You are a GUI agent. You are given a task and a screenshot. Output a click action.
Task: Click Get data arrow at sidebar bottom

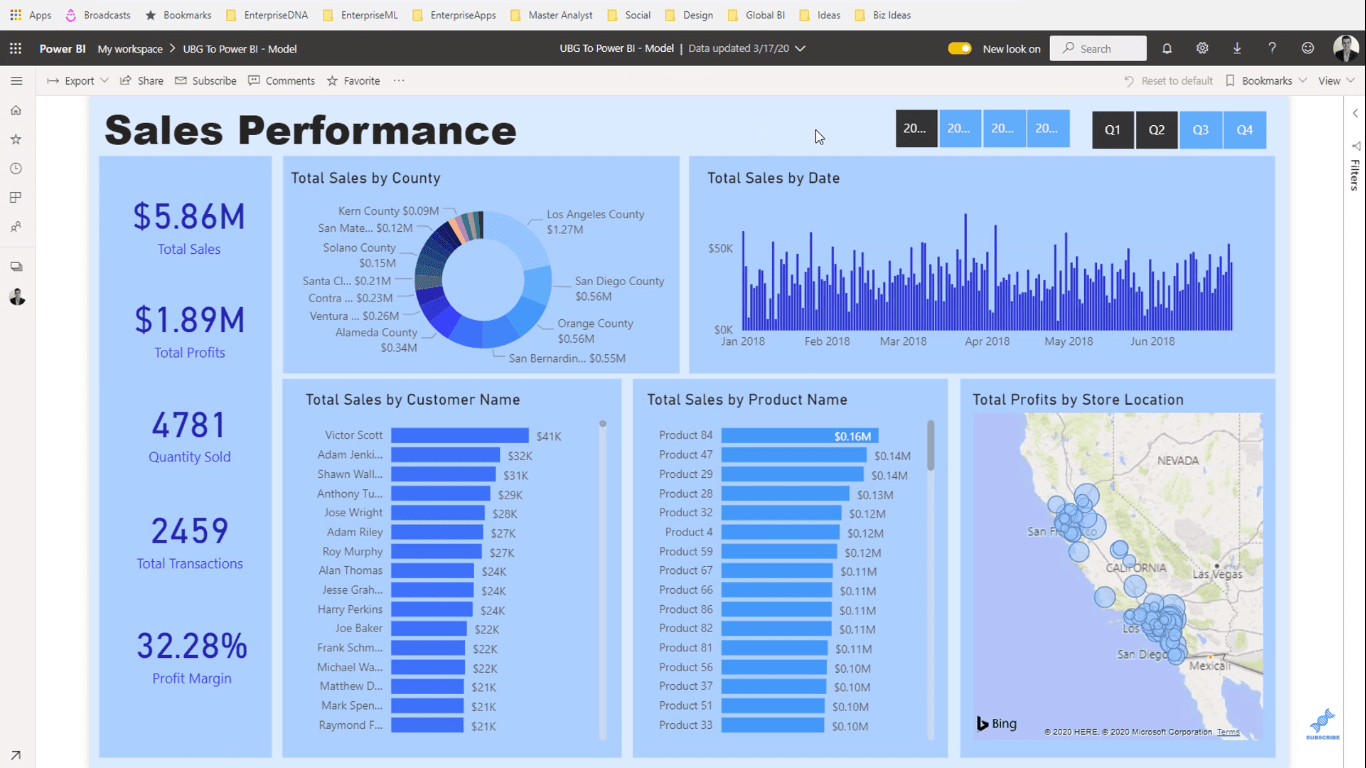point(16,756)
